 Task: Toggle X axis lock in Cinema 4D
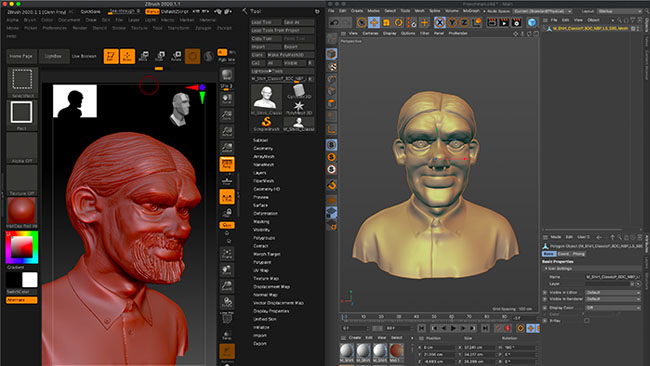[440, 22]
